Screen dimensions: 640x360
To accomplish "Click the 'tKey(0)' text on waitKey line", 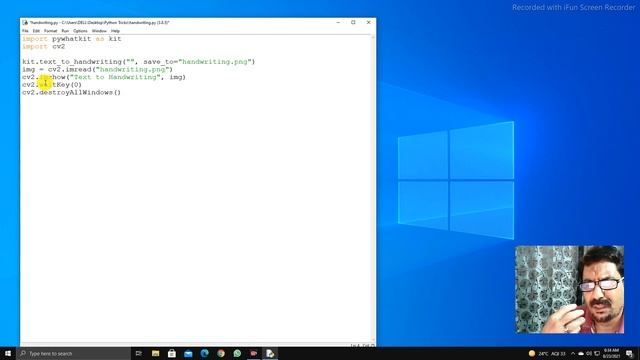I will tap(67, 85).
